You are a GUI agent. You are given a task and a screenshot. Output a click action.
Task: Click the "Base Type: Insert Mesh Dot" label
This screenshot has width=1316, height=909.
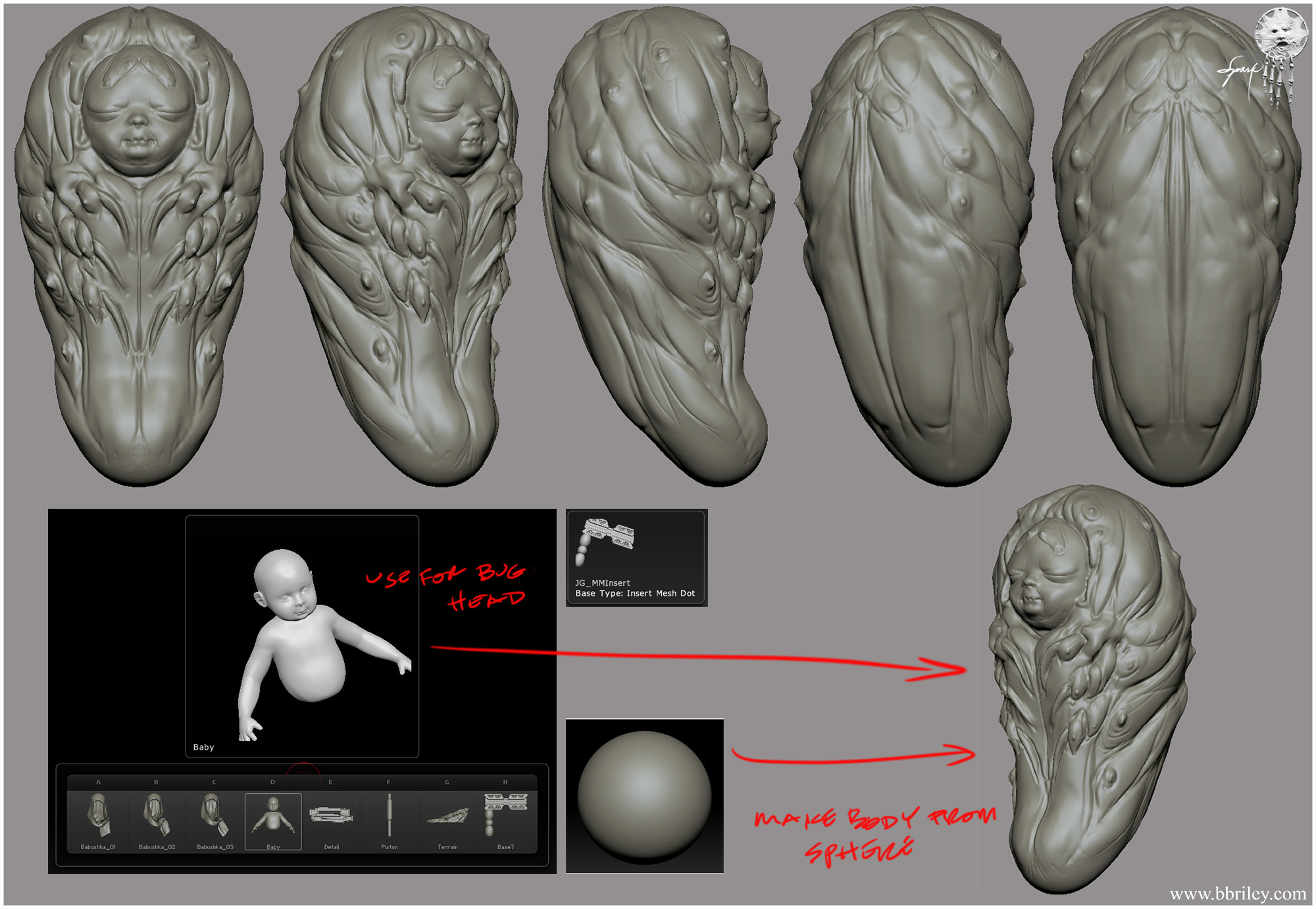[x=635, y=593]
